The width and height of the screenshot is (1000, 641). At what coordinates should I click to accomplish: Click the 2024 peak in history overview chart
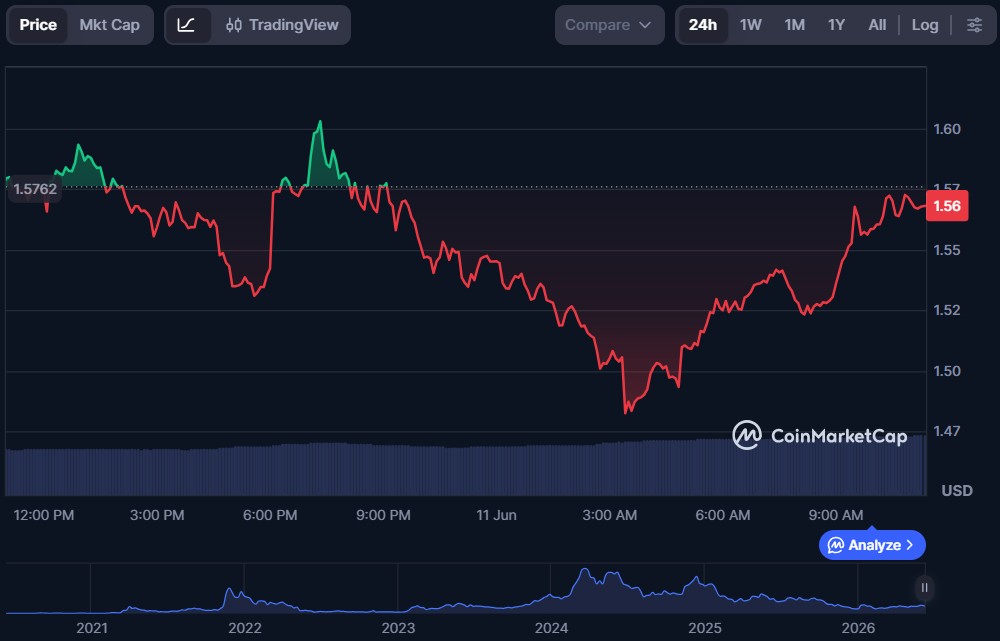coord(585,570)
